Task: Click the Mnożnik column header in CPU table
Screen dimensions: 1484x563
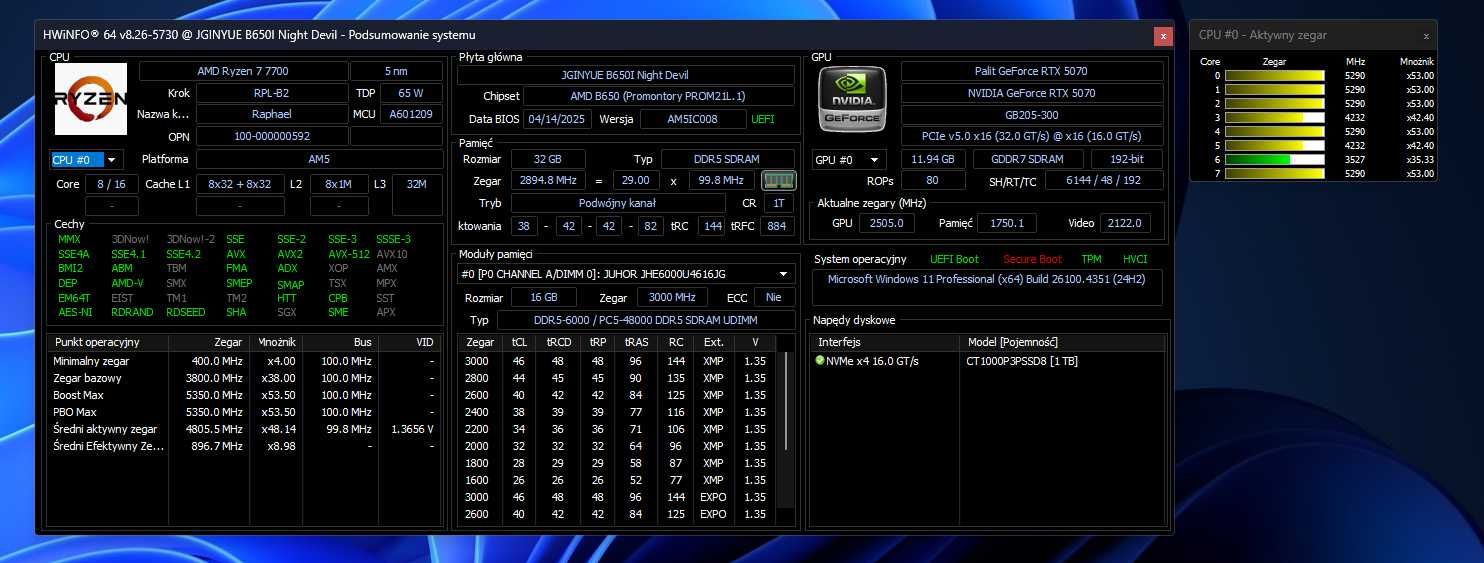Action: (x=275, y=342)
